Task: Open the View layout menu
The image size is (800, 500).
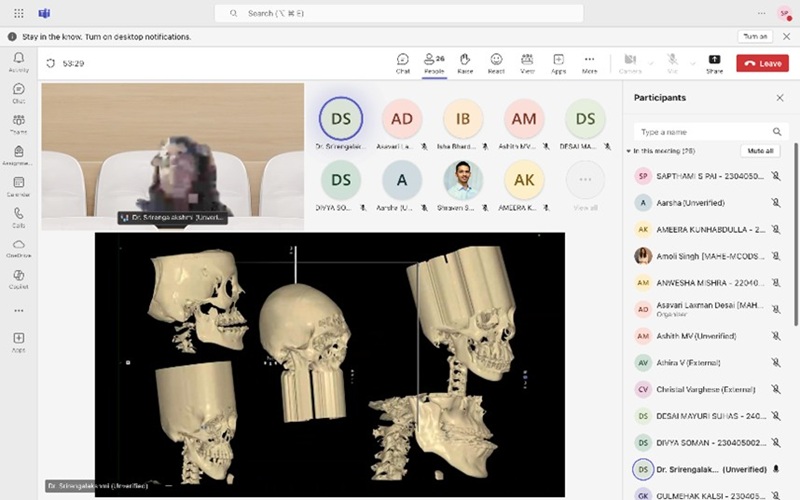Action: pyautogui.click(x=527, y=62)
